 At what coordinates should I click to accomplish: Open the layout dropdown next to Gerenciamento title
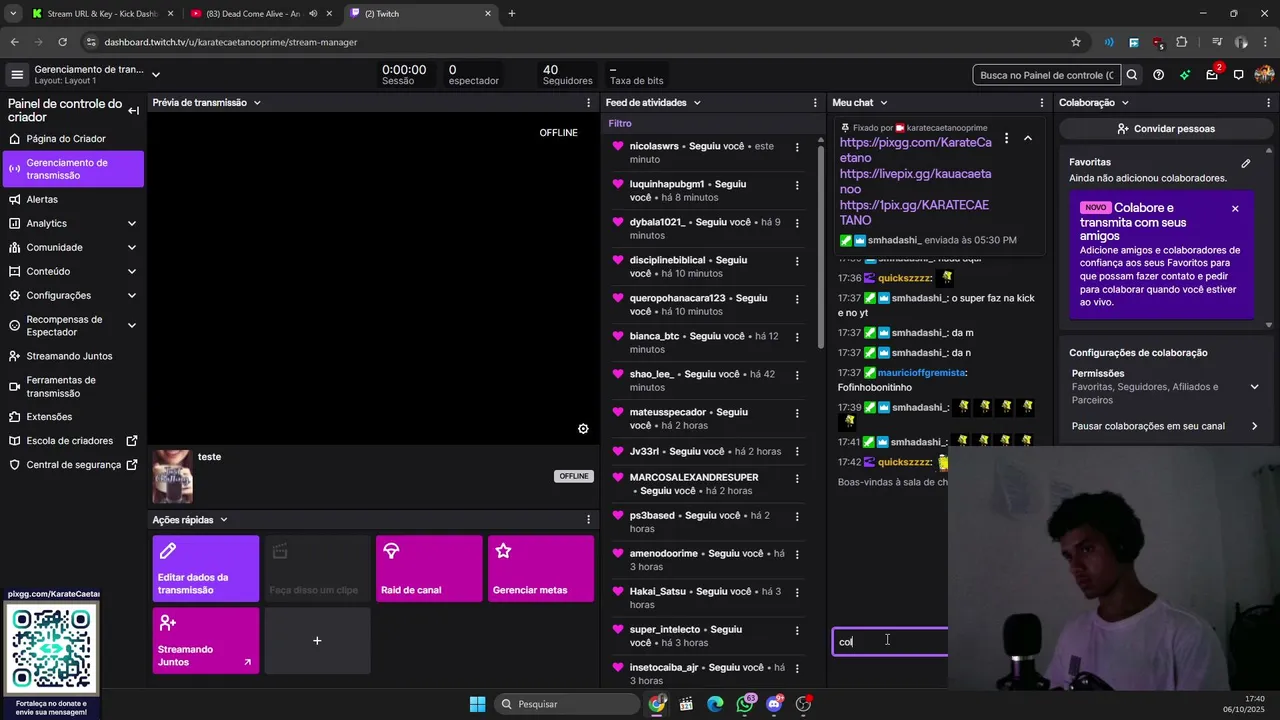(155, 75)
